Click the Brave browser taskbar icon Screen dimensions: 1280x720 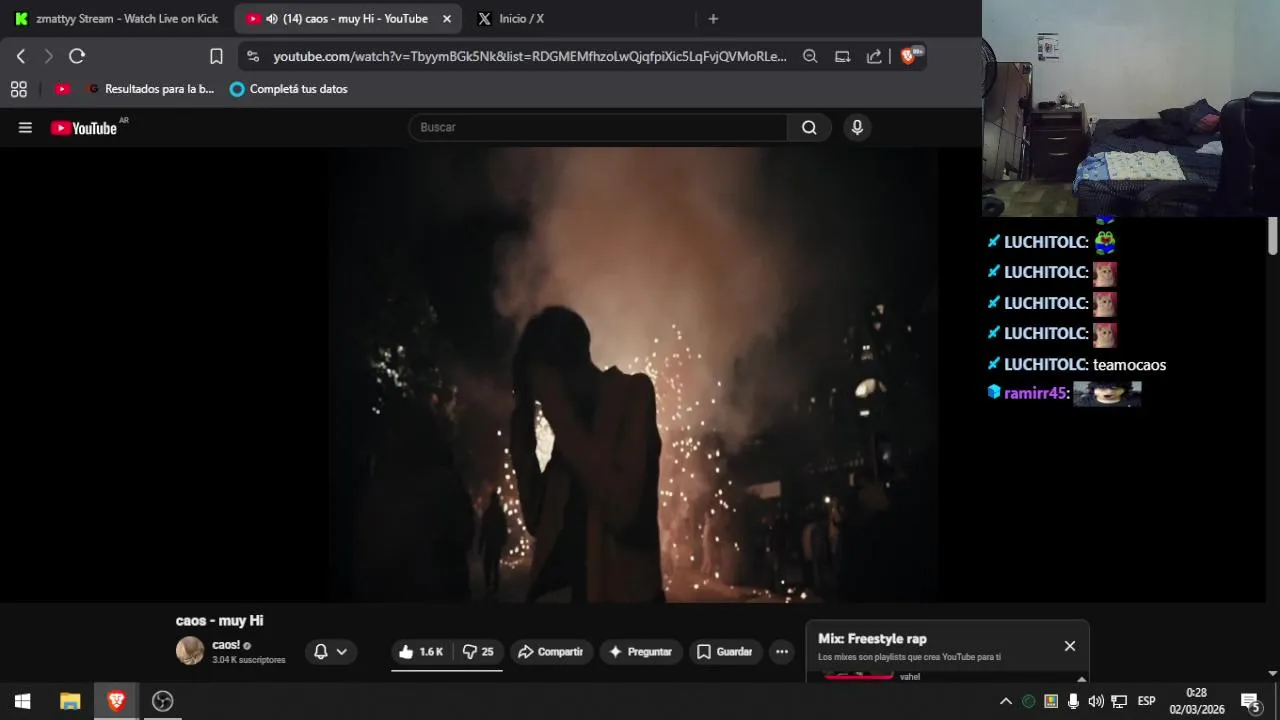[116, 701]
